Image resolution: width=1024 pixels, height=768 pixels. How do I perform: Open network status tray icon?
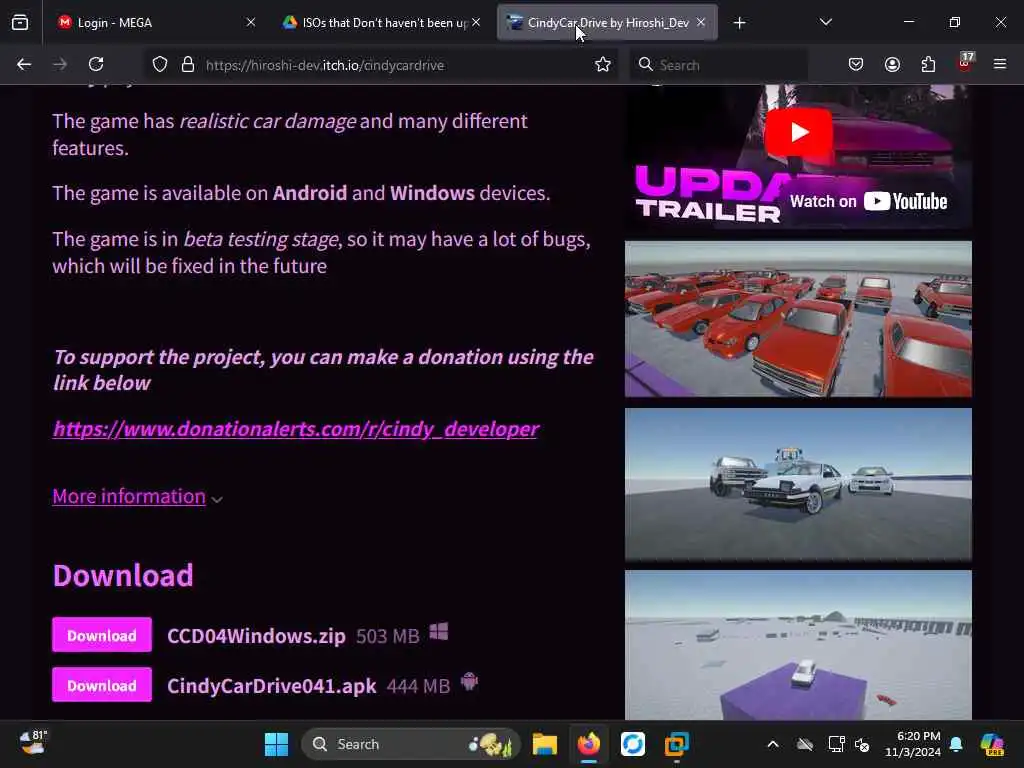point(836,744)
